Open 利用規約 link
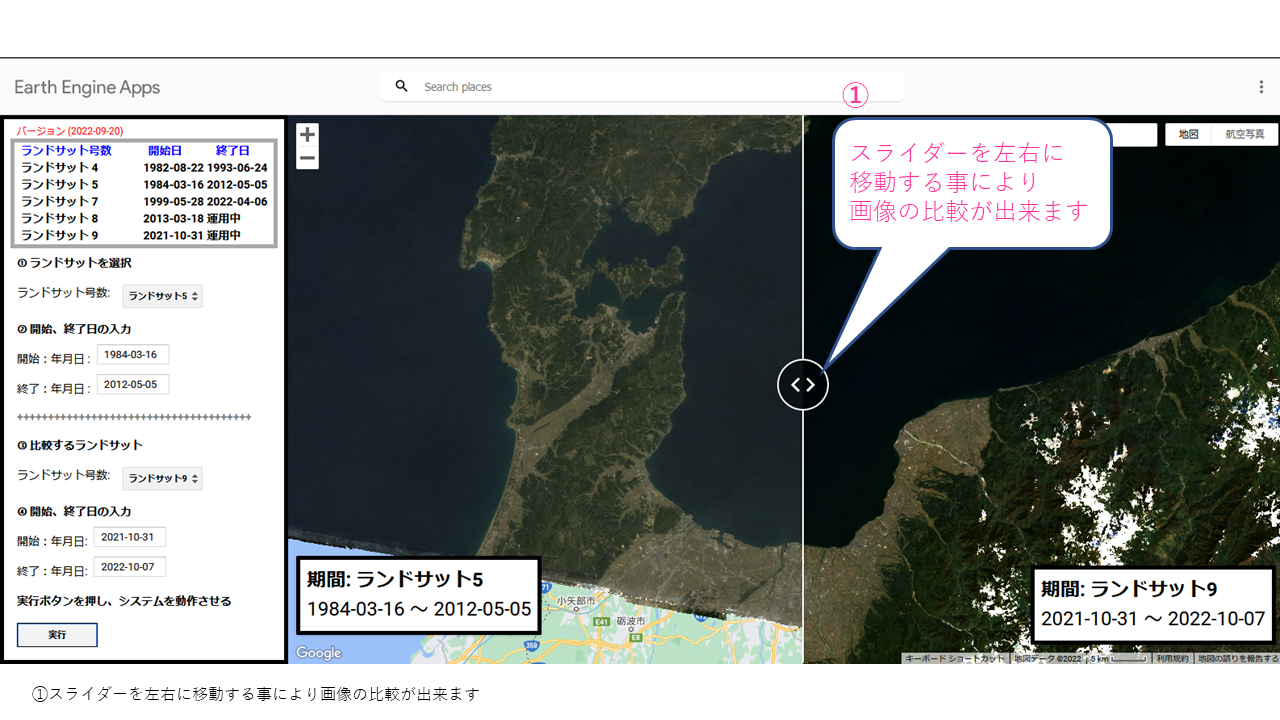This screenshot has height=720, width=1280. click(x=1173, y=659)
